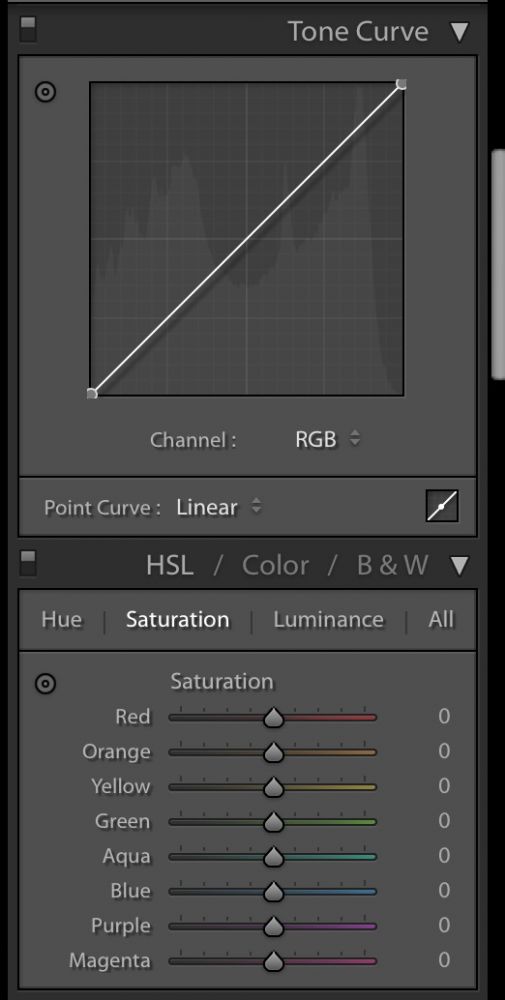Switch to the Hue tab

click(x=62, y=620)
